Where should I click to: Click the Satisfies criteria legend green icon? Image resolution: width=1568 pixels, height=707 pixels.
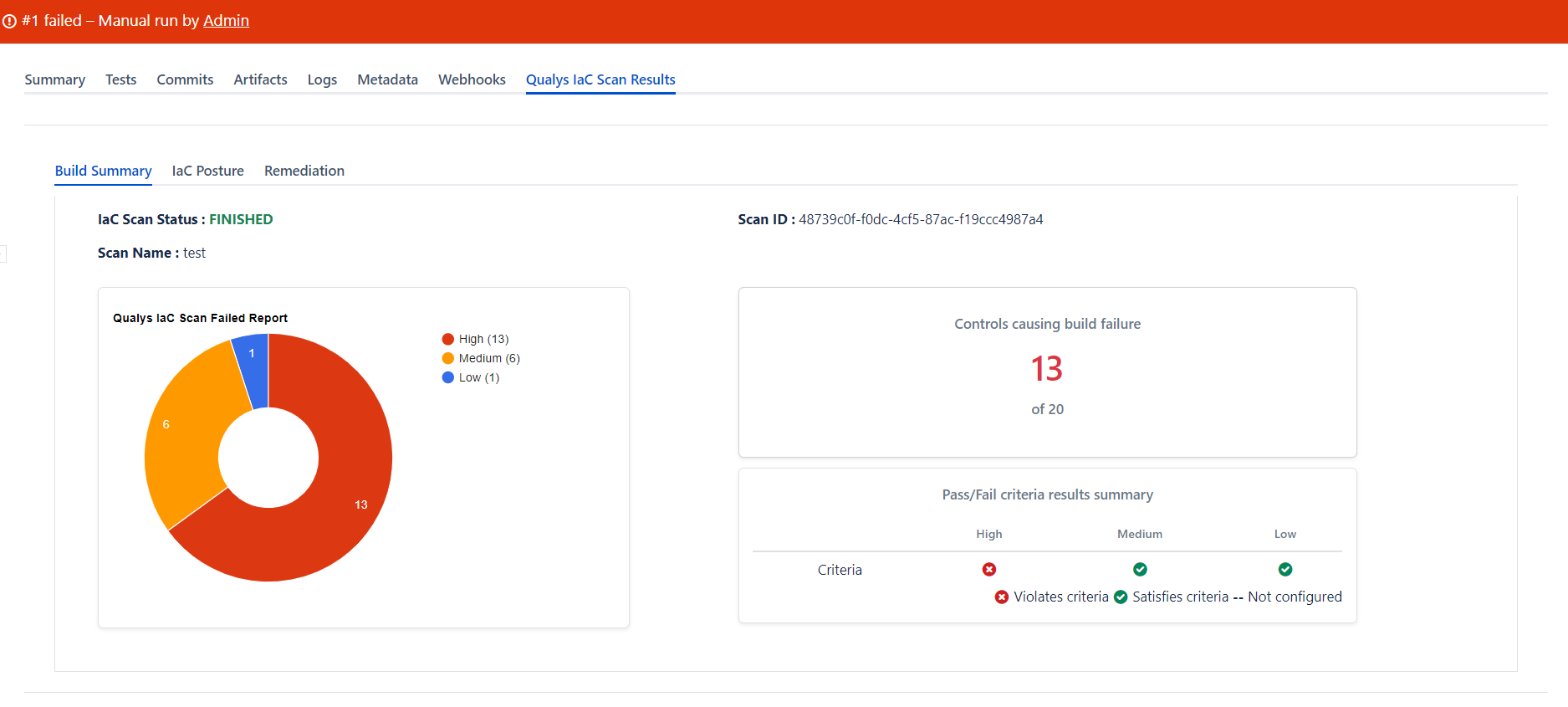[x=1121, y=597]
